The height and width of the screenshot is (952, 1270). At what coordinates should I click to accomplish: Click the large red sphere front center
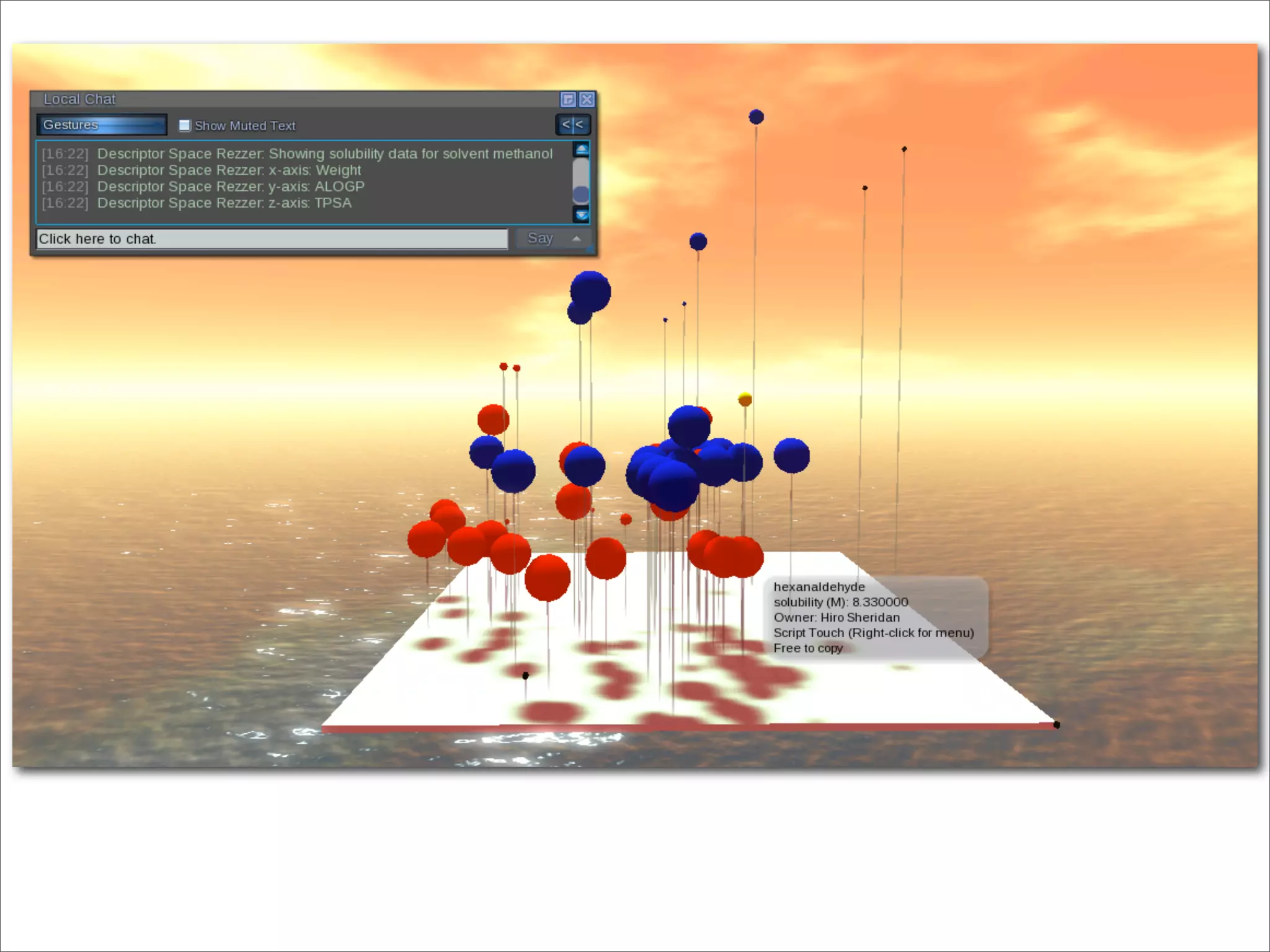point(547,578)
